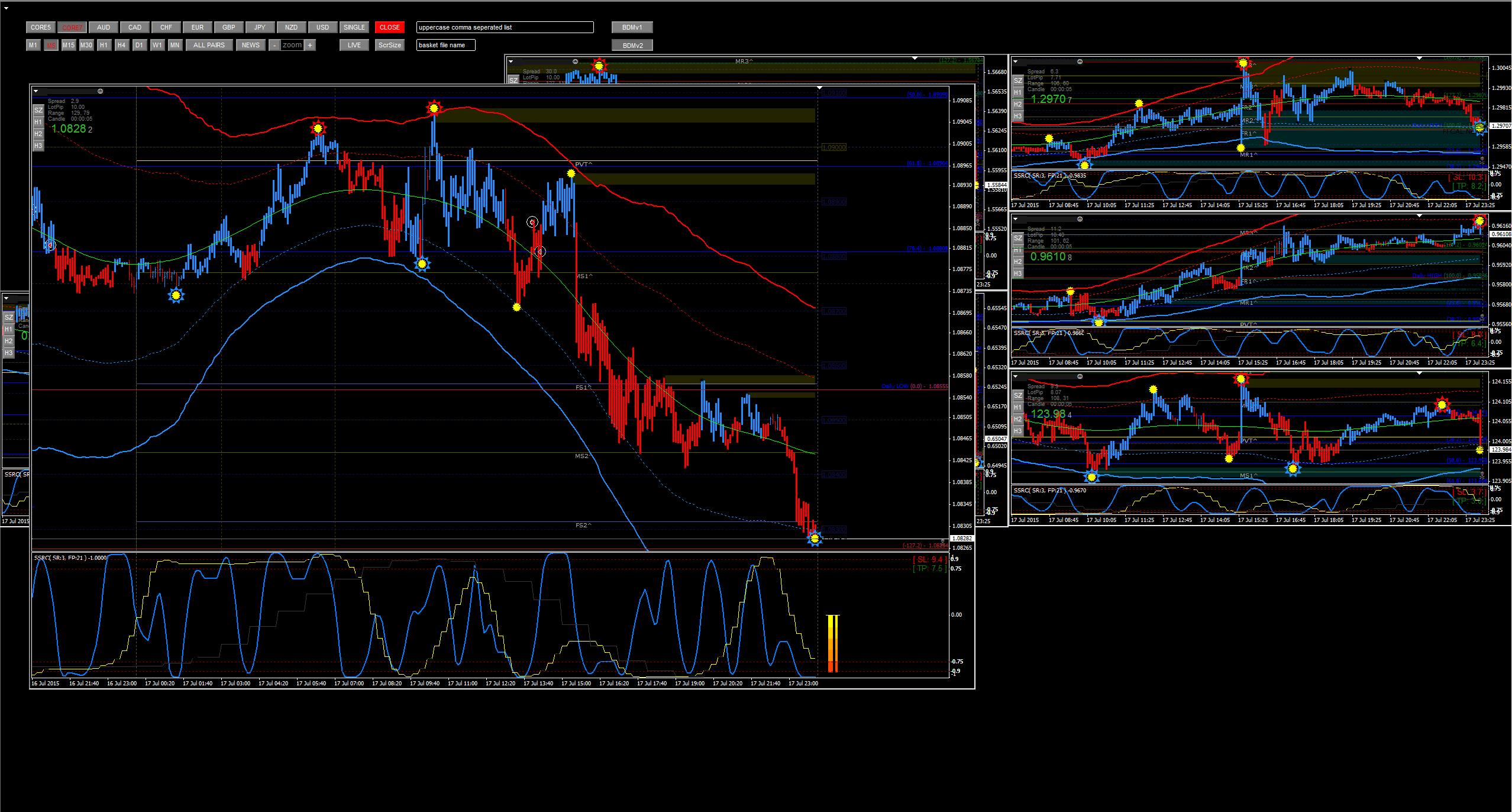Open the NEWS panel

(251, 45)
